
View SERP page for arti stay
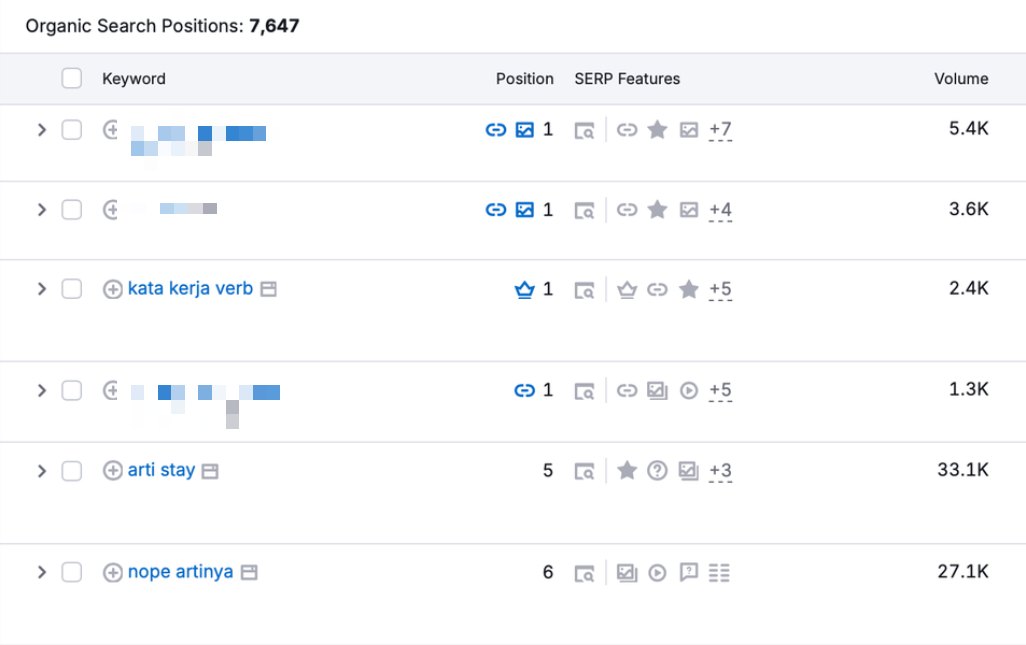point(584,471)
